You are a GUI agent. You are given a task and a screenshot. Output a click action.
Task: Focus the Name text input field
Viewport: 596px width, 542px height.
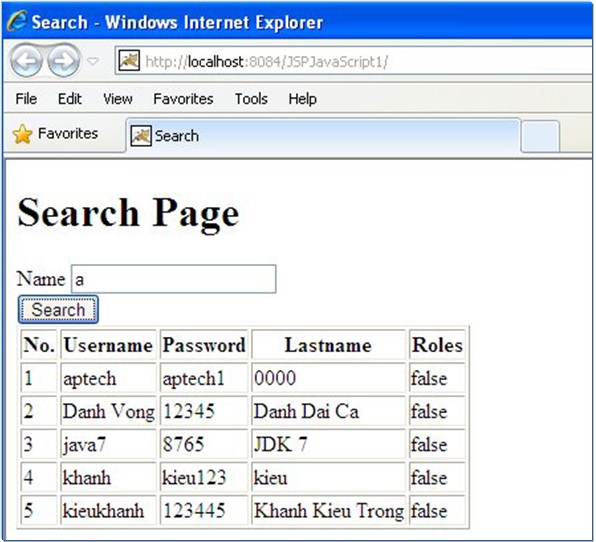point(174,279)
